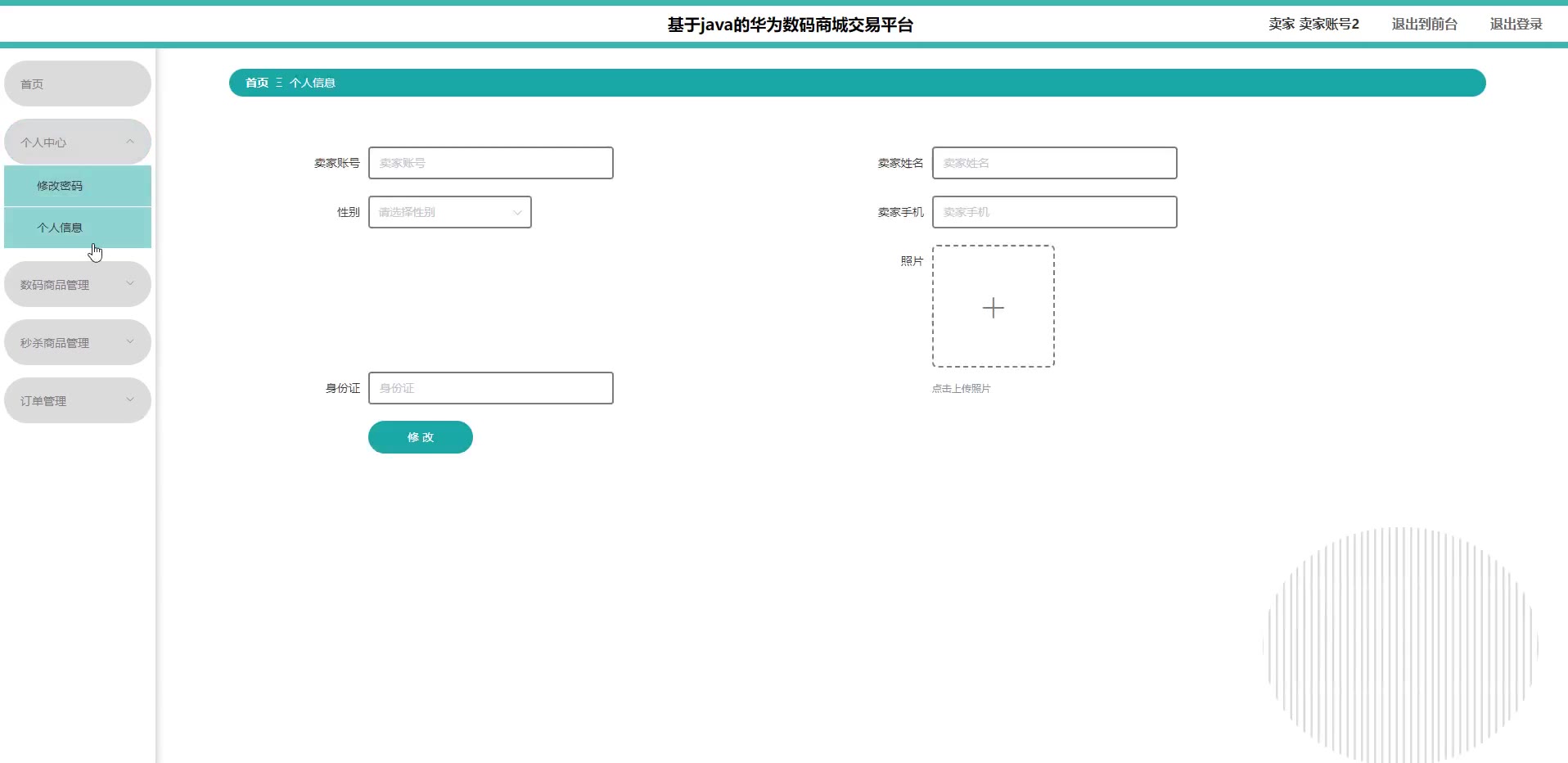Click the platform title 基于java的华为数码商城交易平台
The image size is (1568, 763).
coord(791,25)
